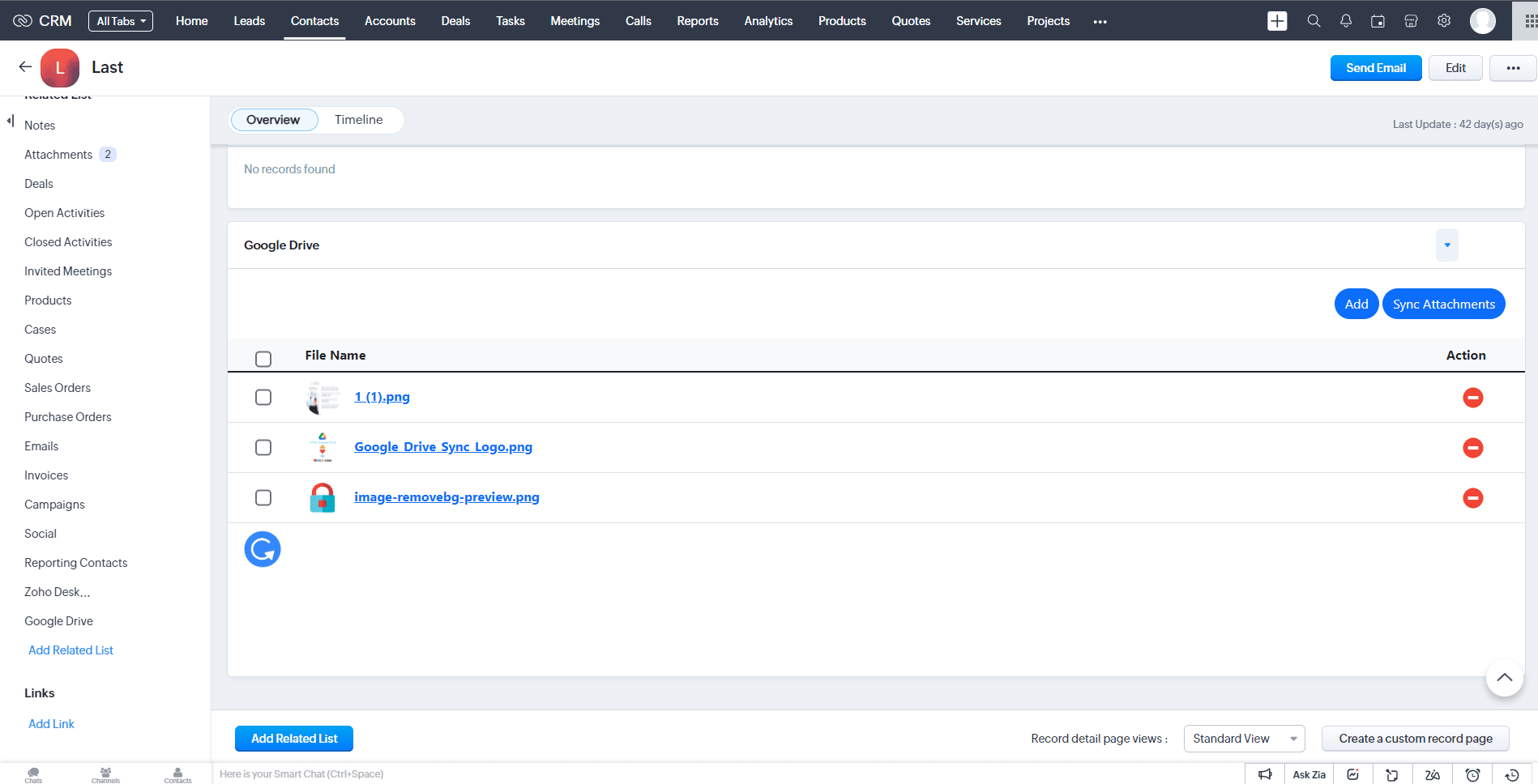
Task: Open the image-removebg-preview.png thumbnail
Action: tap(323, 497)
